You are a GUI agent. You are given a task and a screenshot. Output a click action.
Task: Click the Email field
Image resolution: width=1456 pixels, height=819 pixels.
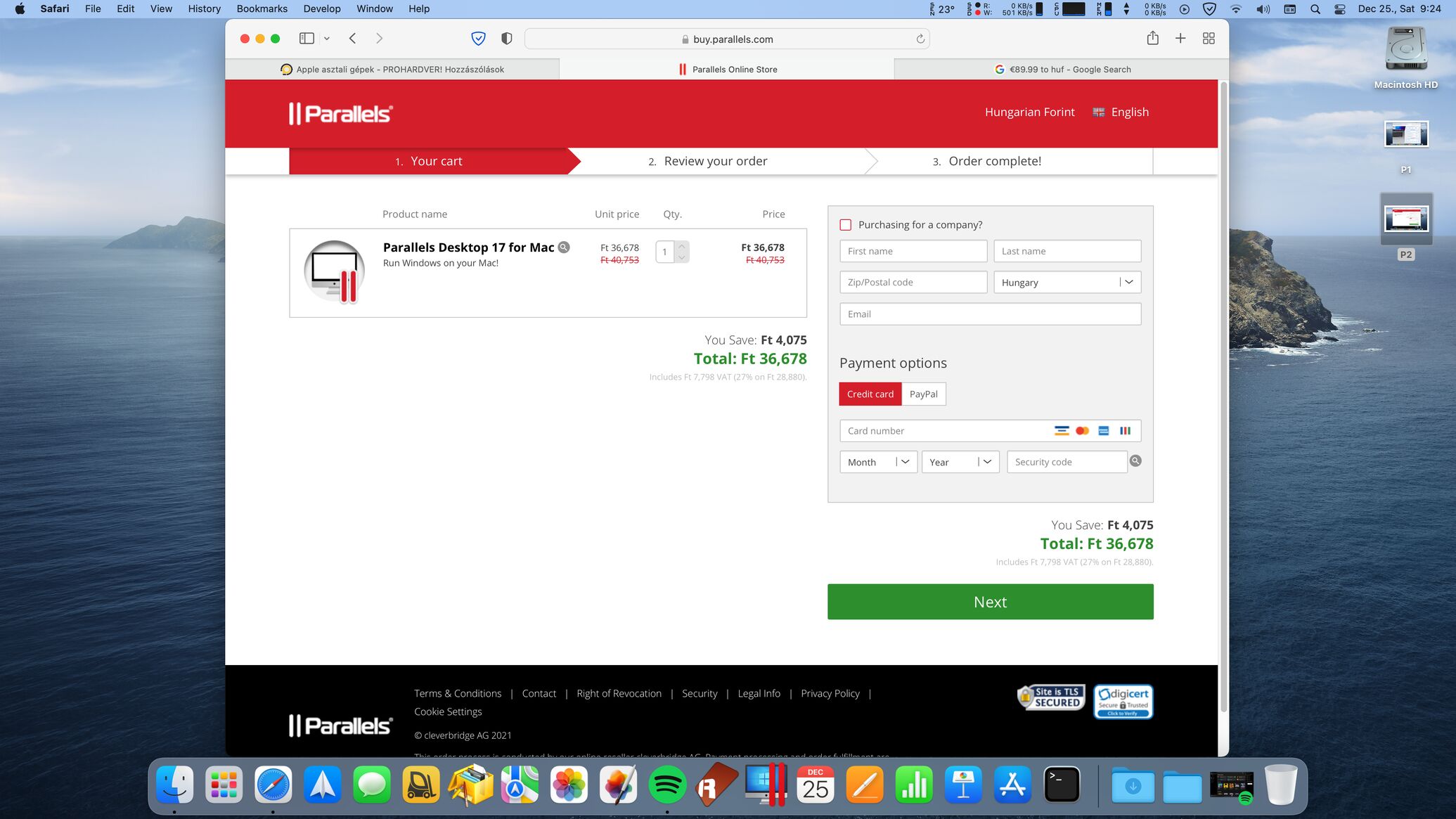990,314
